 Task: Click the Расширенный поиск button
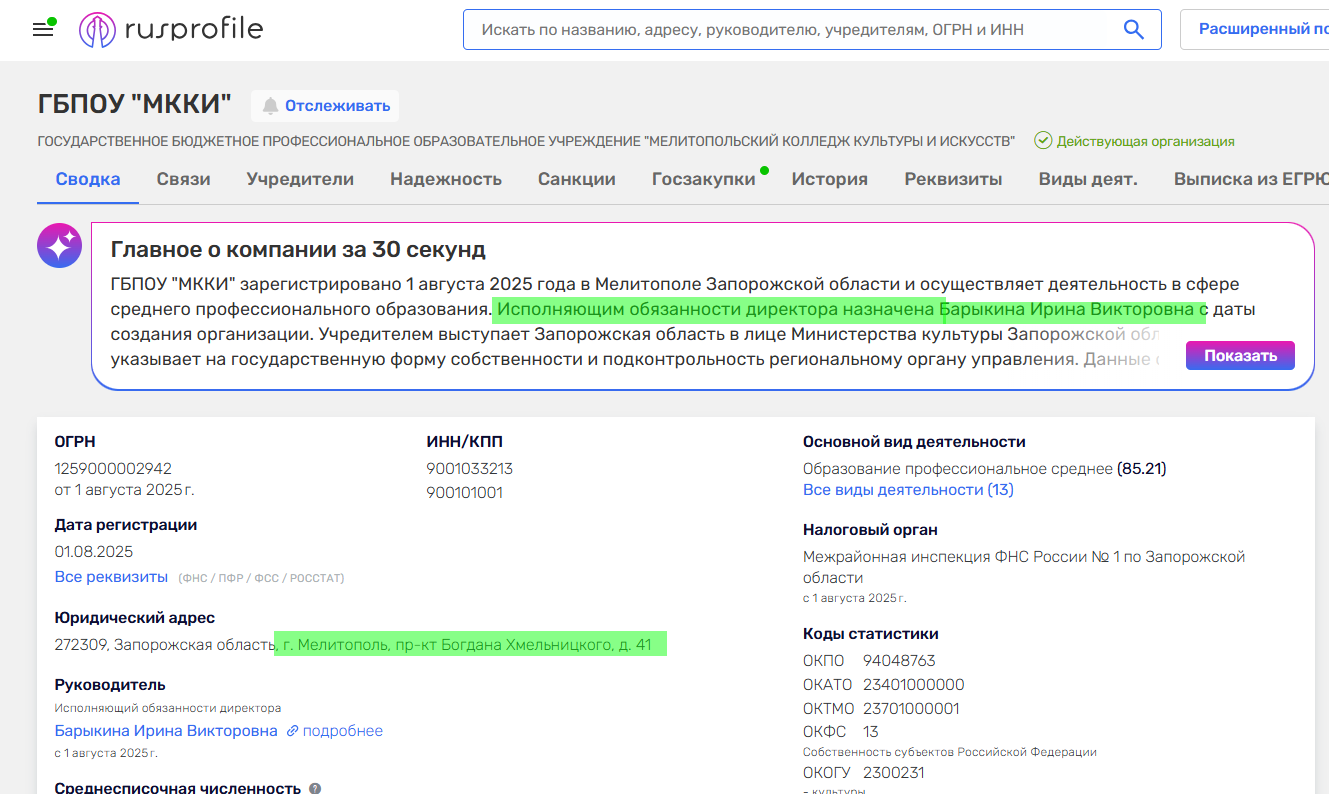point(1260,30)
